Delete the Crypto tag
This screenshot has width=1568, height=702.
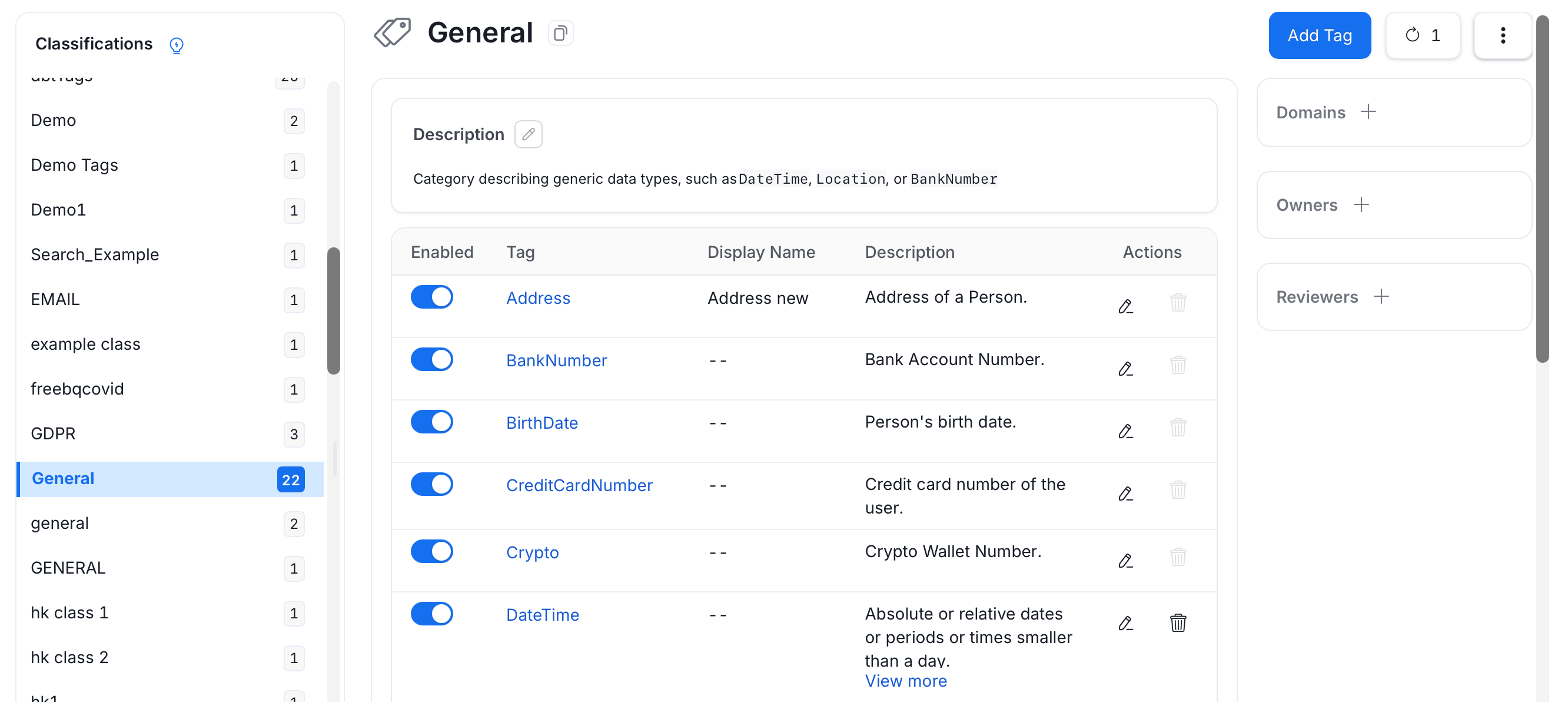click(1178, 557)
